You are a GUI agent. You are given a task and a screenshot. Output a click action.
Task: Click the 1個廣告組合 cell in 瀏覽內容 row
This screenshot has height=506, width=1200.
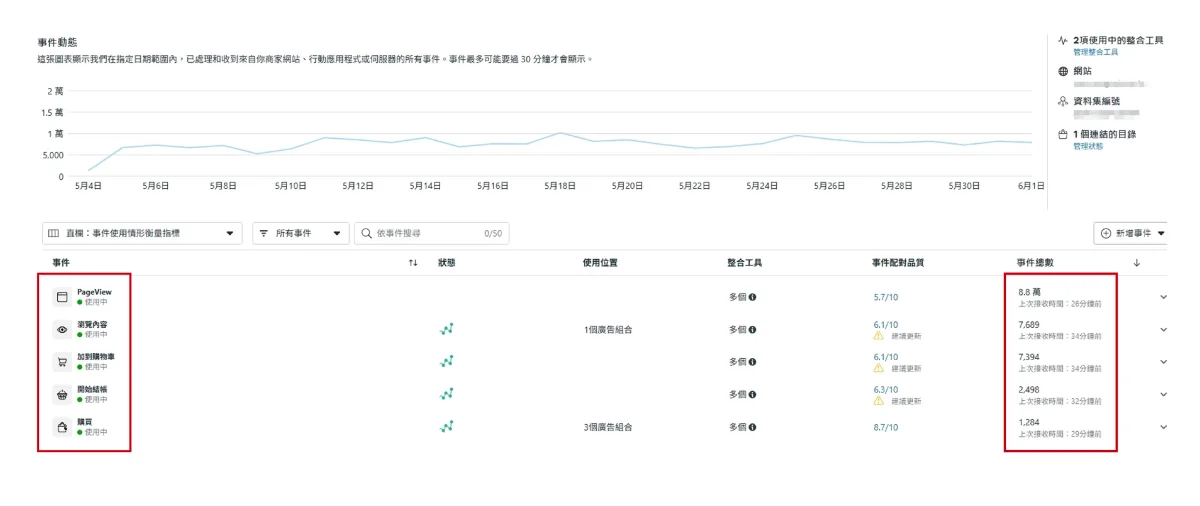point(608,329)
